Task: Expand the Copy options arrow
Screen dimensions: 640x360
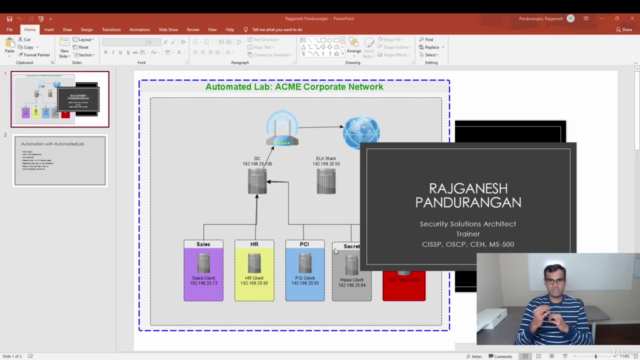Action: tap(38, 47)
